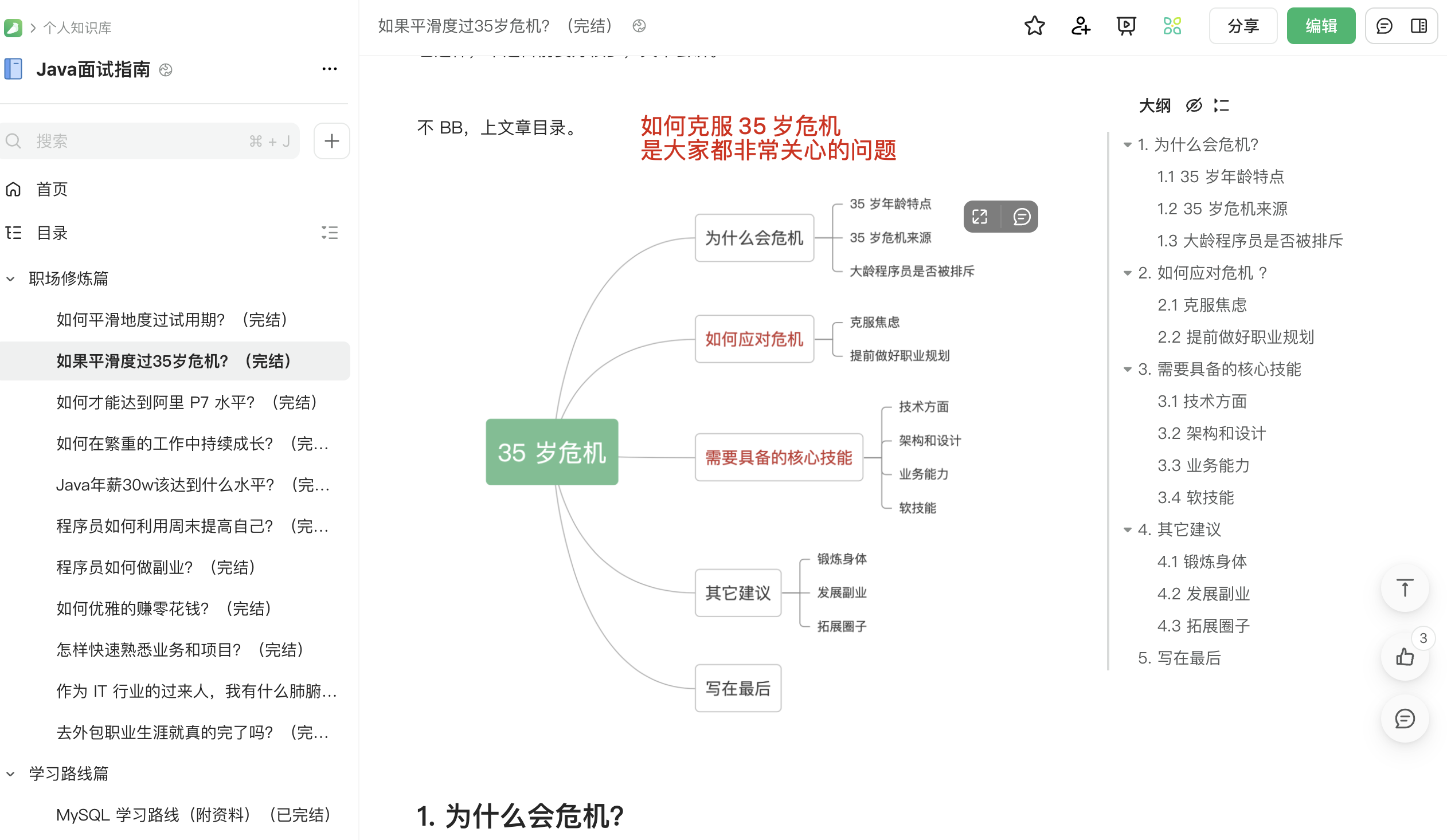Image resolution: width=1447 pixels, height=840 pixels.
Task: Open the more options menu for Java面试指南
Action: point(329,69)
